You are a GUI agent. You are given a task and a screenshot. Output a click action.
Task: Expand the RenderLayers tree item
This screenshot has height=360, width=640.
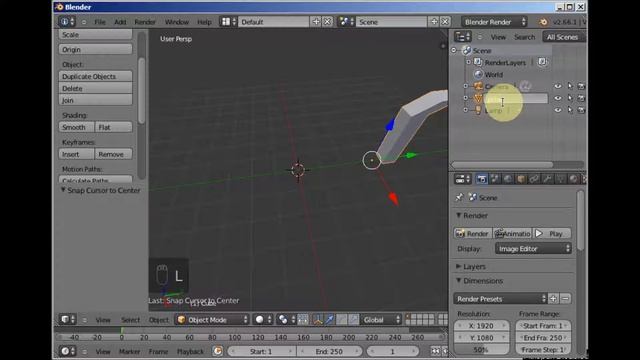point(468,62)
